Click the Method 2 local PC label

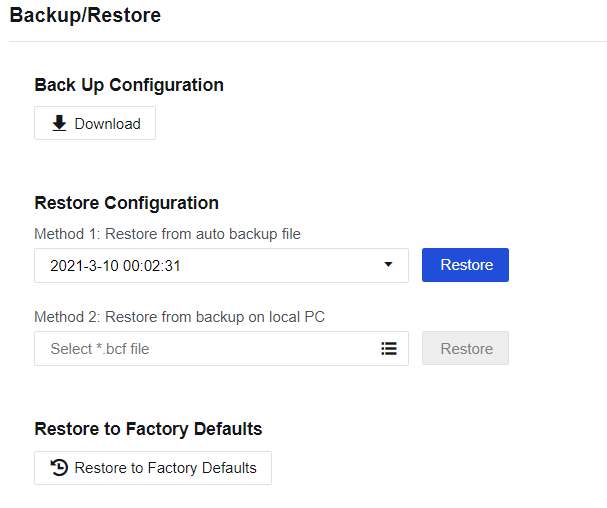179,317
